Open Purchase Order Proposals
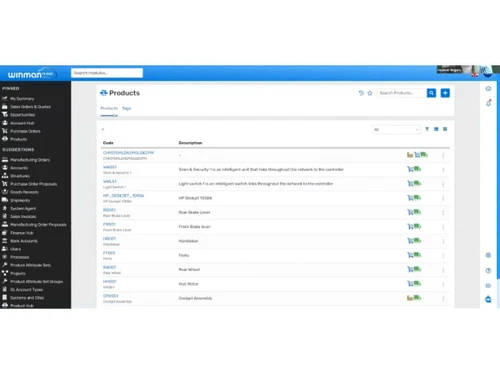Screen dimensions: 500x375 coord(33,184)
